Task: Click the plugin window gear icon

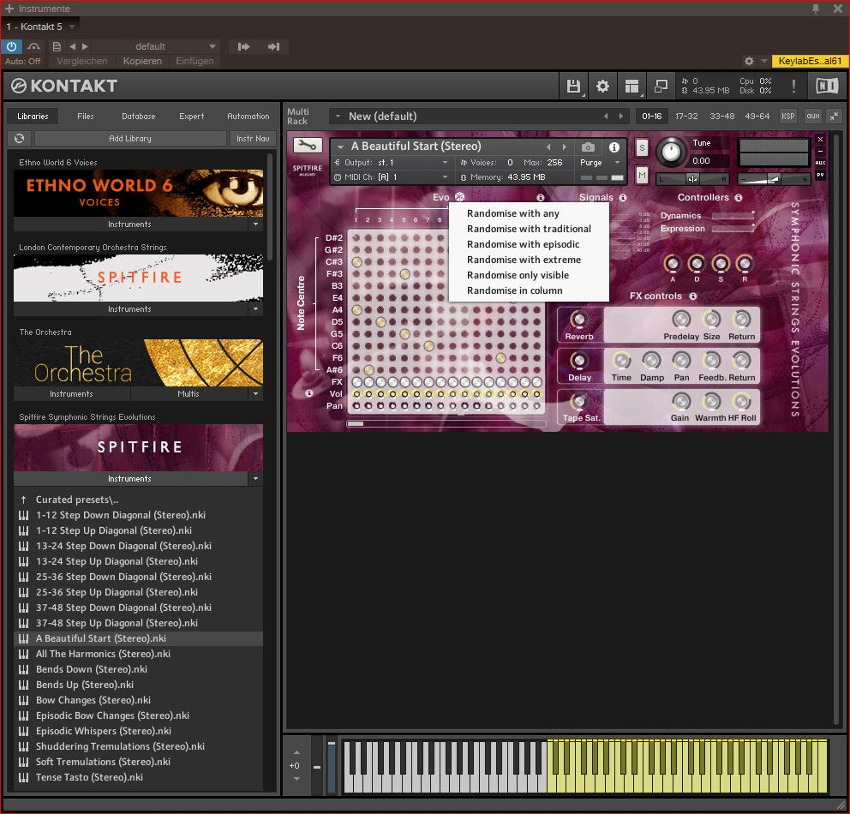Action: [749, 61]
